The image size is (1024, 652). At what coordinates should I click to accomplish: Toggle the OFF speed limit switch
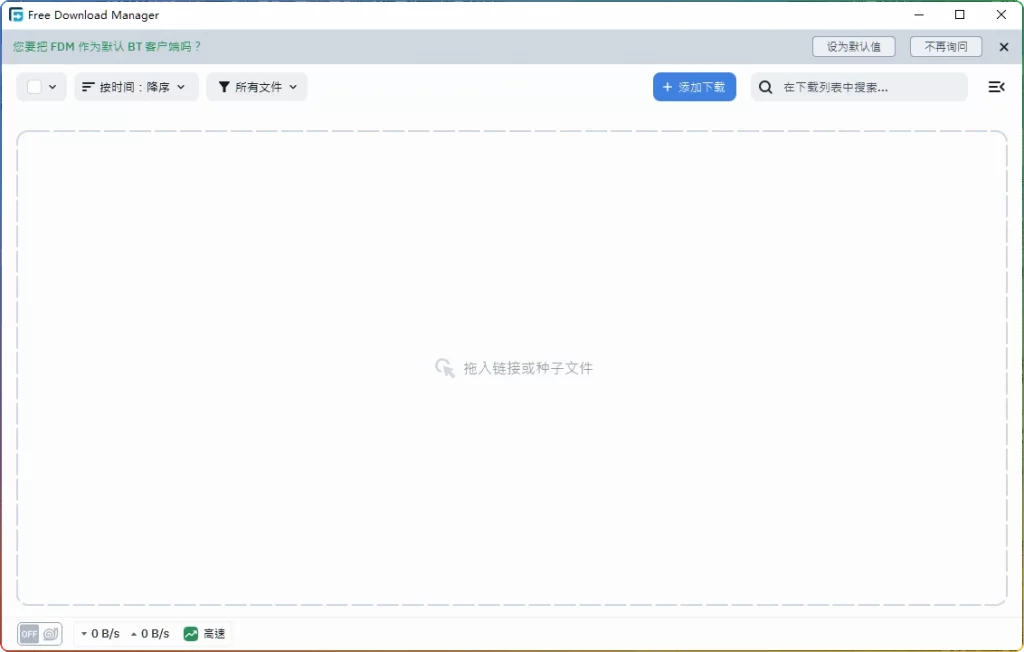point(30,633)
